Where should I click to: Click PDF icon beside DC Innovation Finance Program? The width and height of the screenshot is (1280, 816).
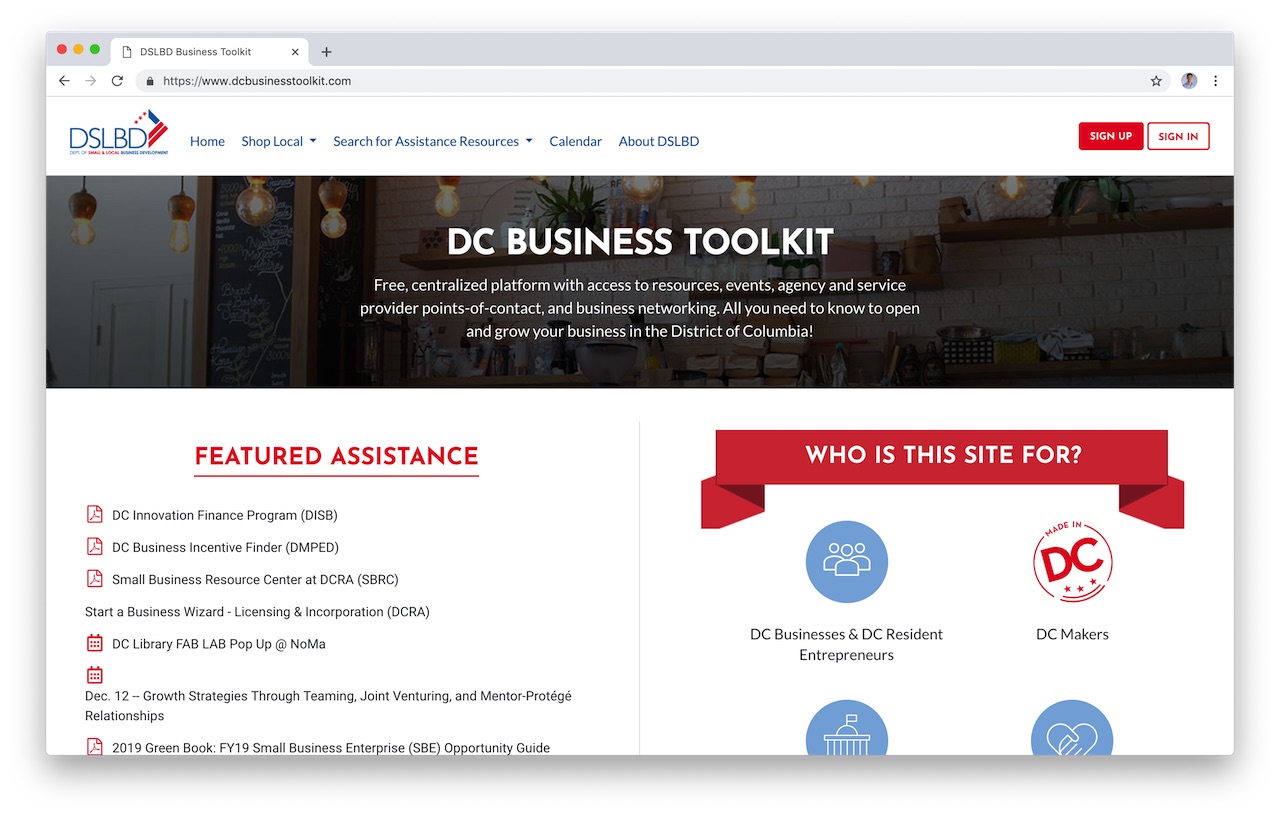95,515
